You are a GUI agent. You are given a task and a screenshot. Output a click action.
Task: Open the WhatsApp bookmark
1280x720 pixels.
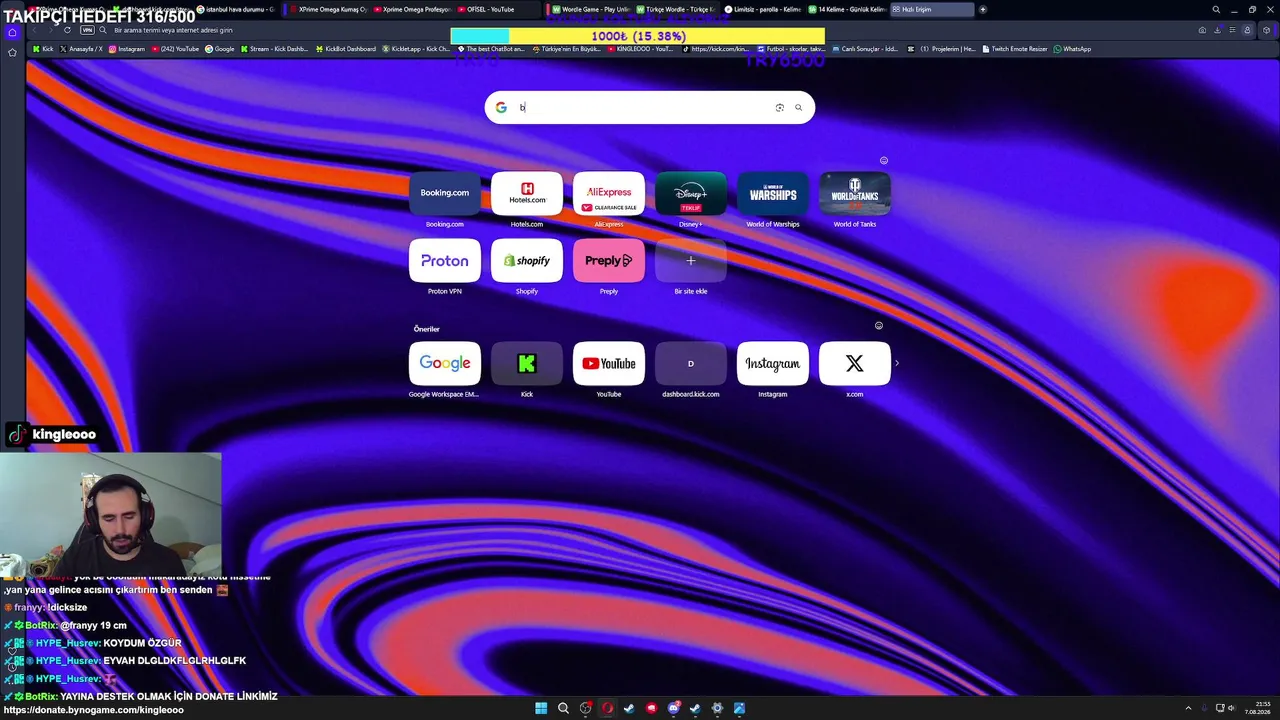point(1073,49)
